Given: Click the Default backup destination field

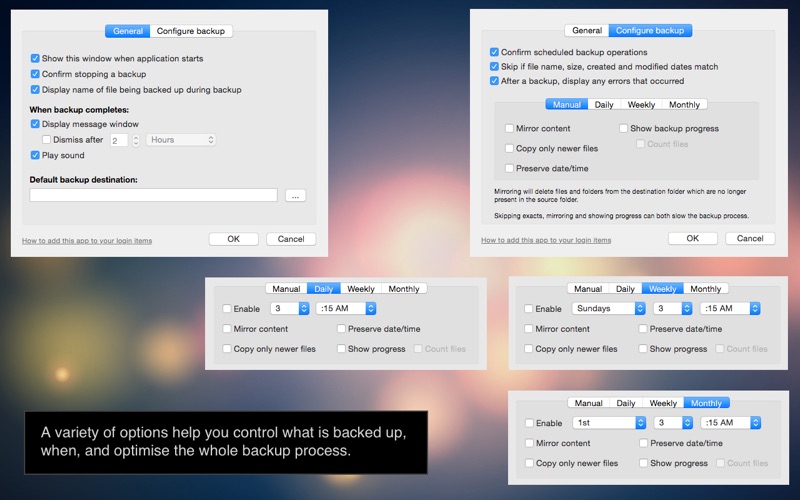Looking at the screenshot, I should (x=153, y=195).
